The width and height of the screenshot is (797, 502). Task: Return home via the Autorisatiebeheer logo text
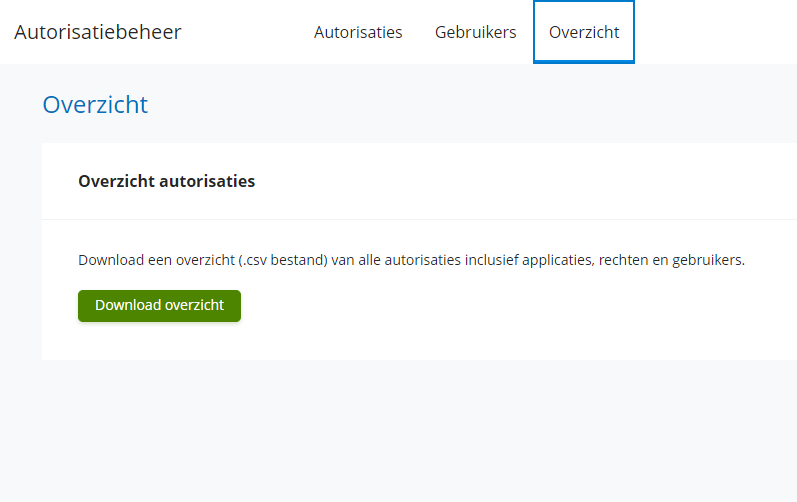(x=98, y=32)
